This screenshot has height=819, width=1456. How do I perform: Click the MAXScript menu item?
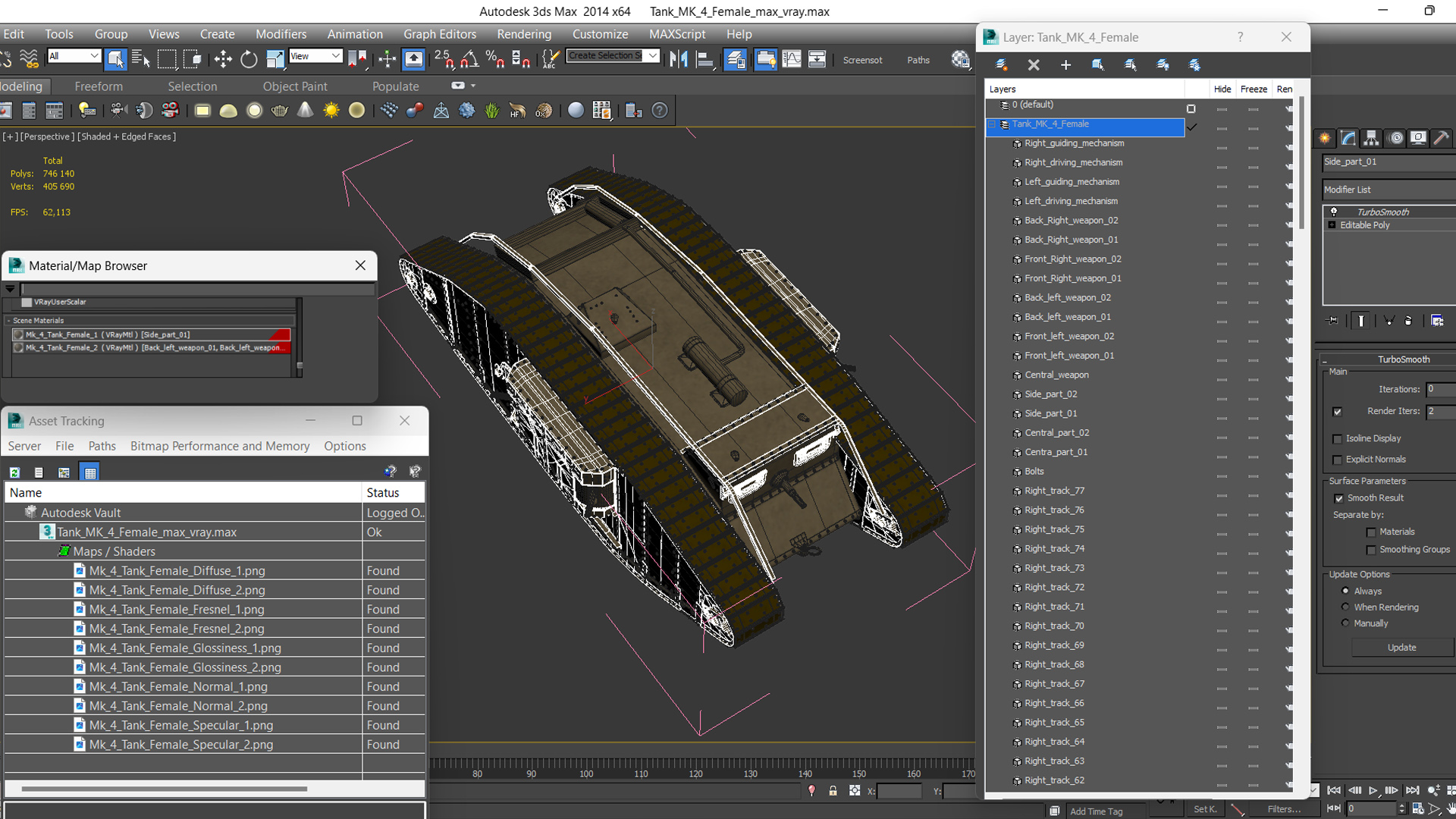(677, 33)
